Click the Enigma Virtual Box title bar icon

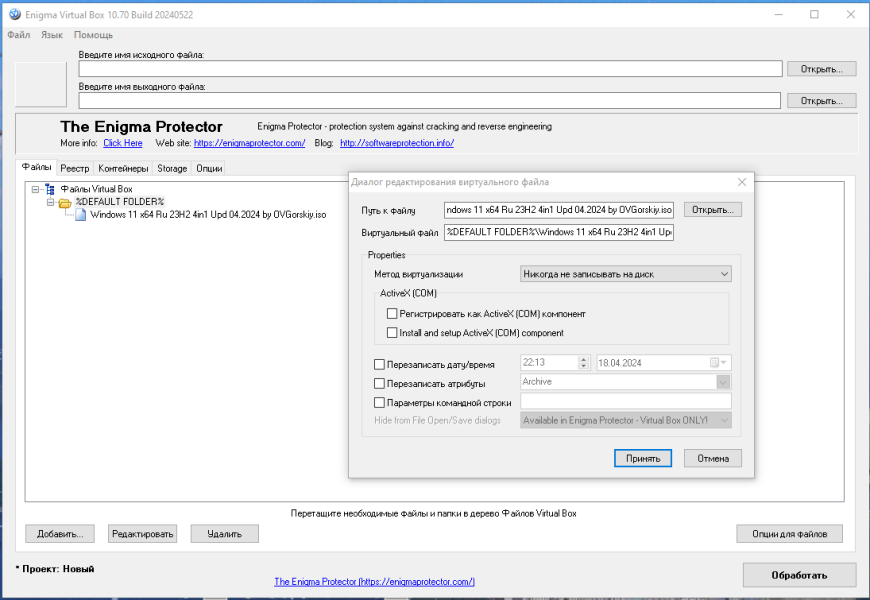click(x=14, y=14)
